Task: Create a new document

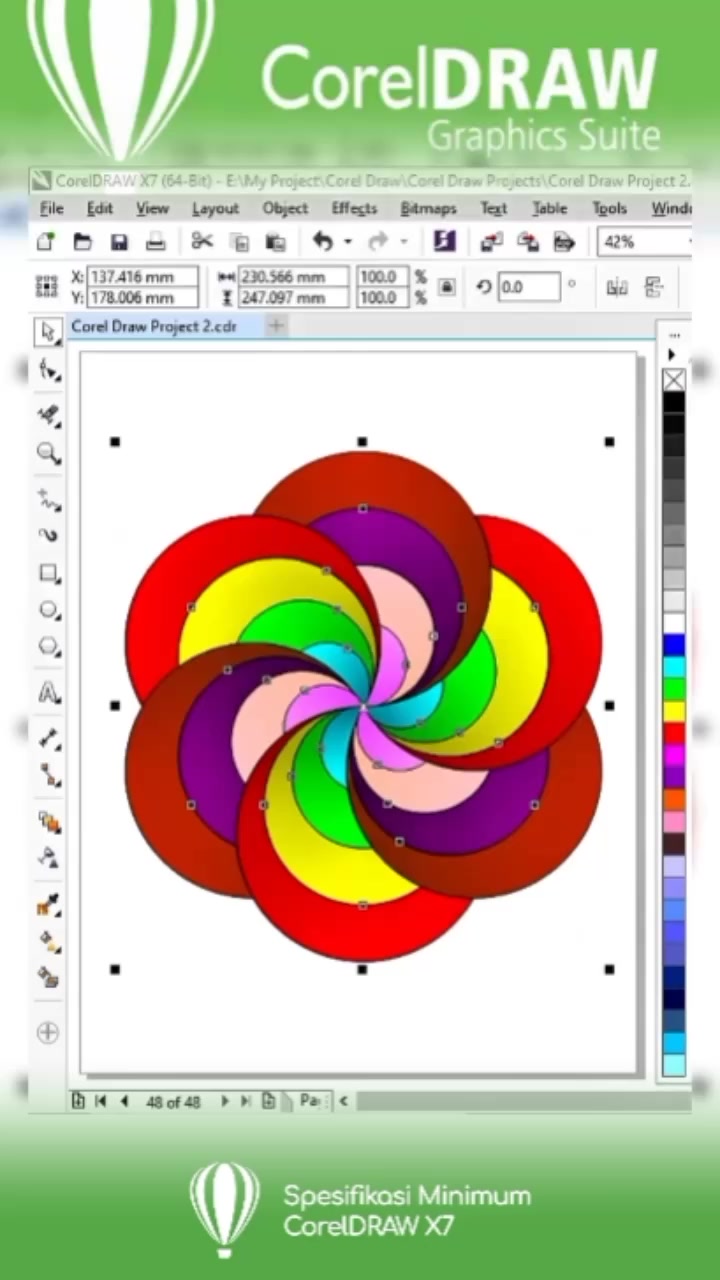Action: (45, 241)
